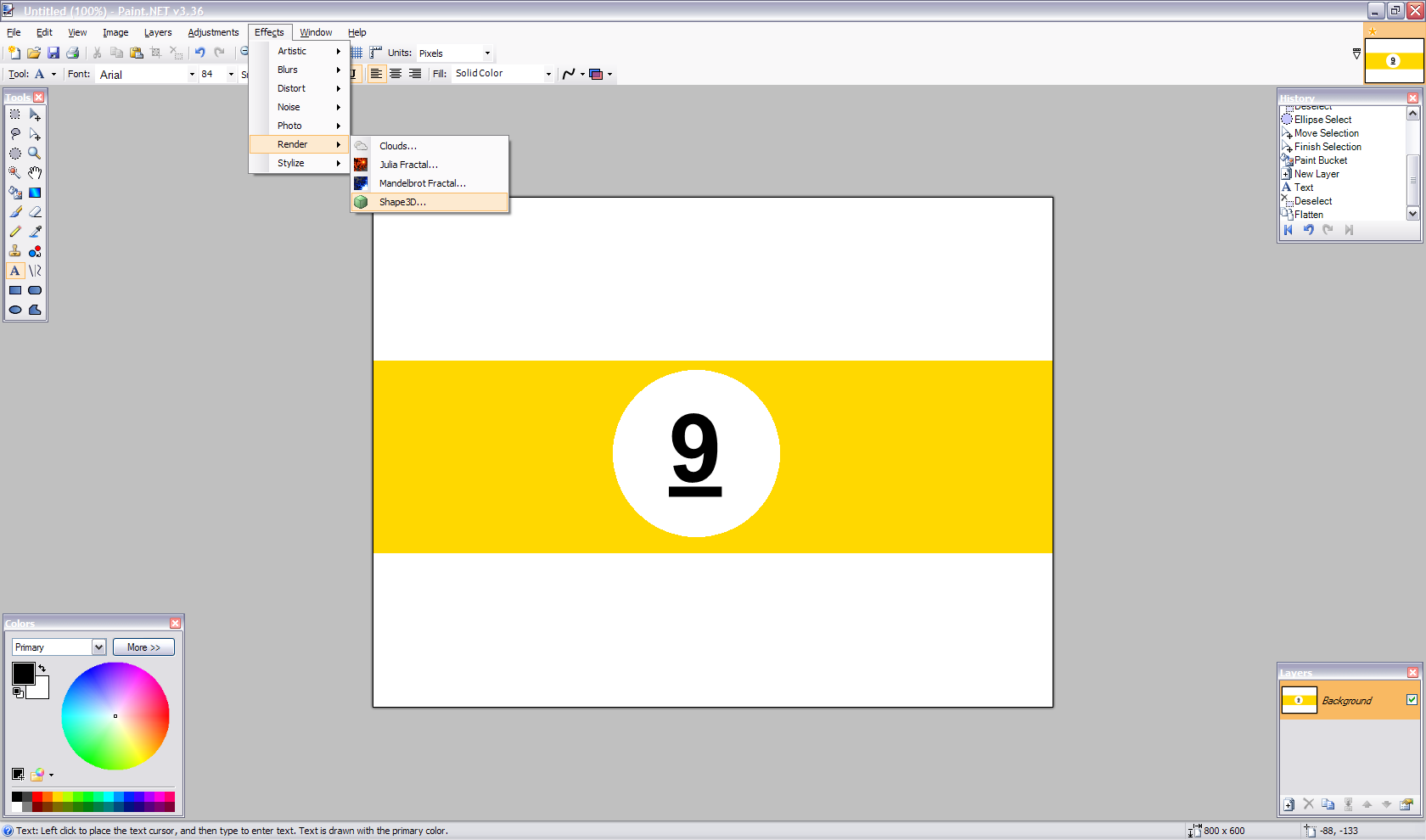Select the Eraser tool
Image resolution: width=1426 pixels, height=840 pixels.
pyautogui.click(x=35, y=212)
